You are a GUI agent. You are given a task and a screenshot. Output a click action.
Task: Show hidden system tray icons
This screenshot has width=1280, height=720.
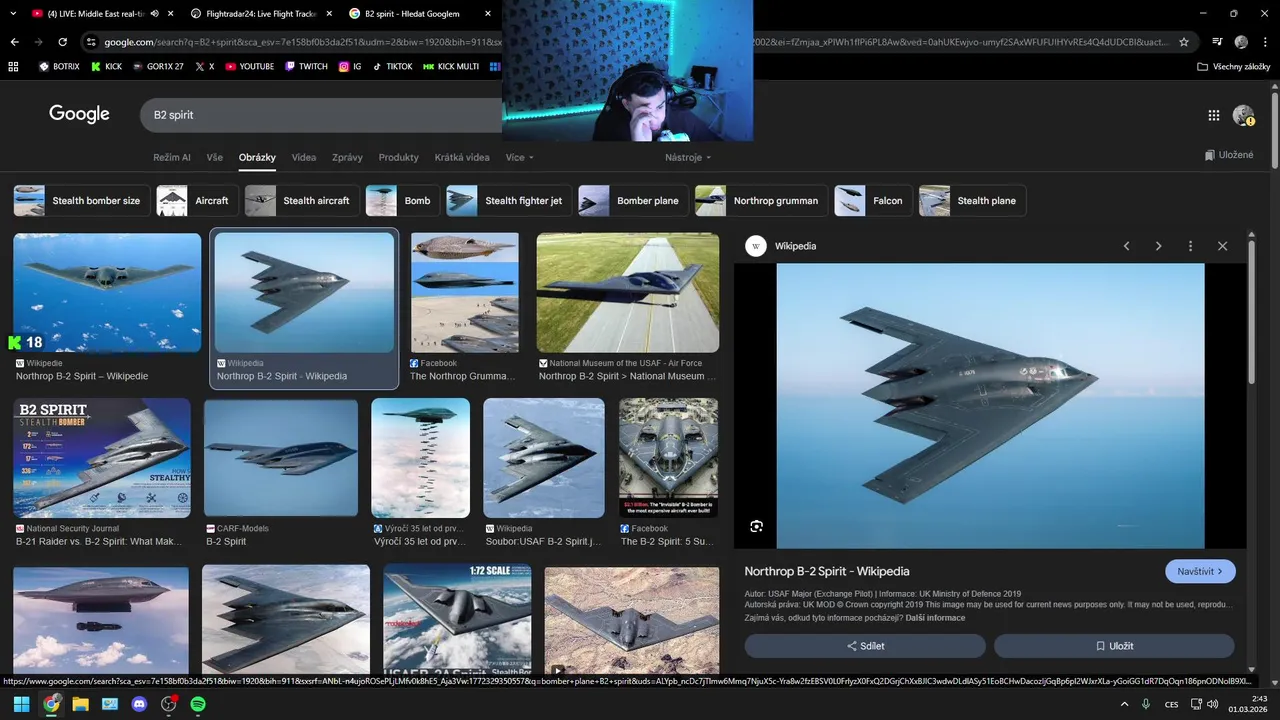[x=1124, y=704]
